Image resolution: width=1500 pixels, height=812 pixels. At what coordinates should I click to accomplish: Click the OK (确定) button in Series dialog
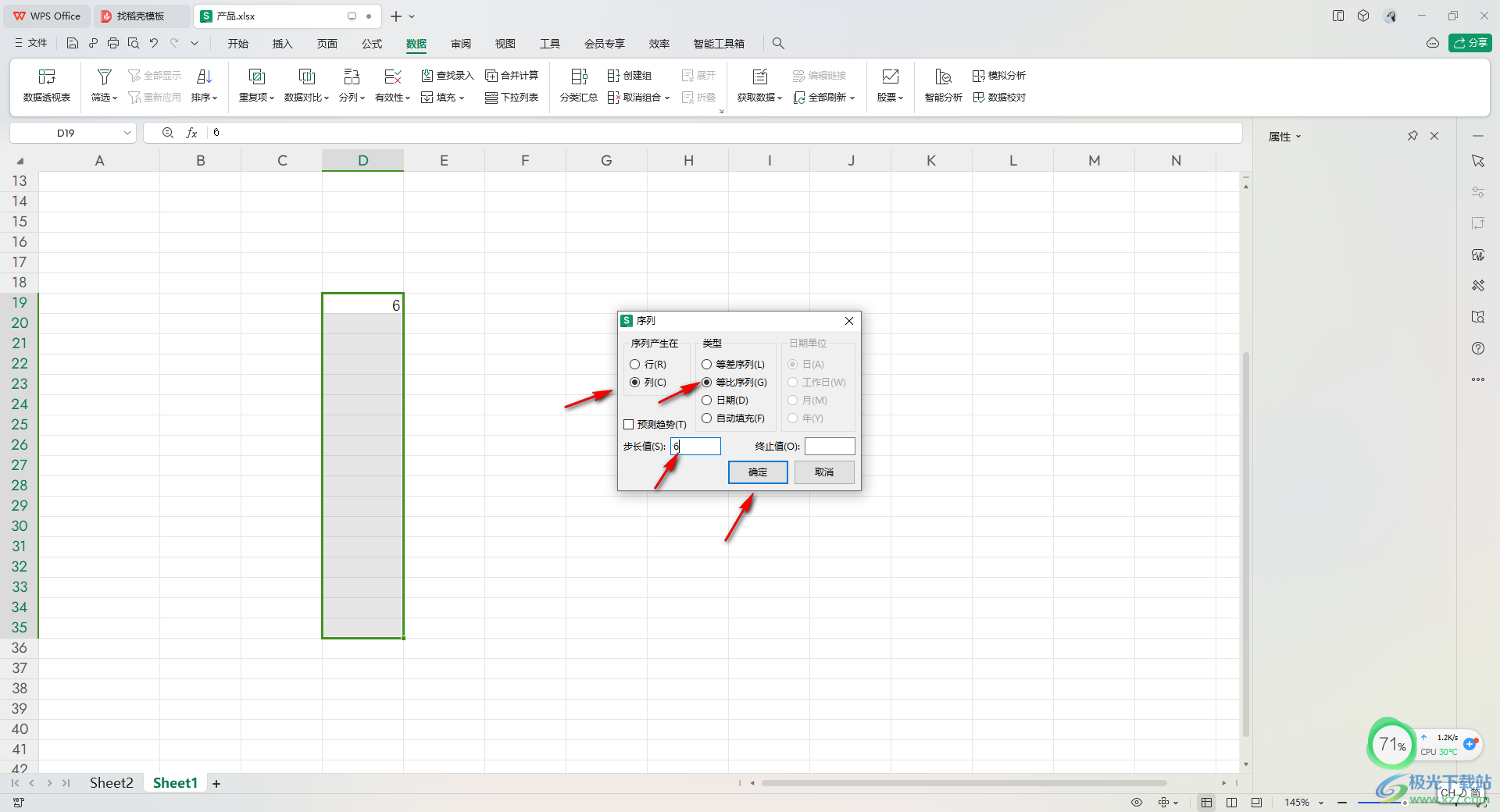pos(758,472)
